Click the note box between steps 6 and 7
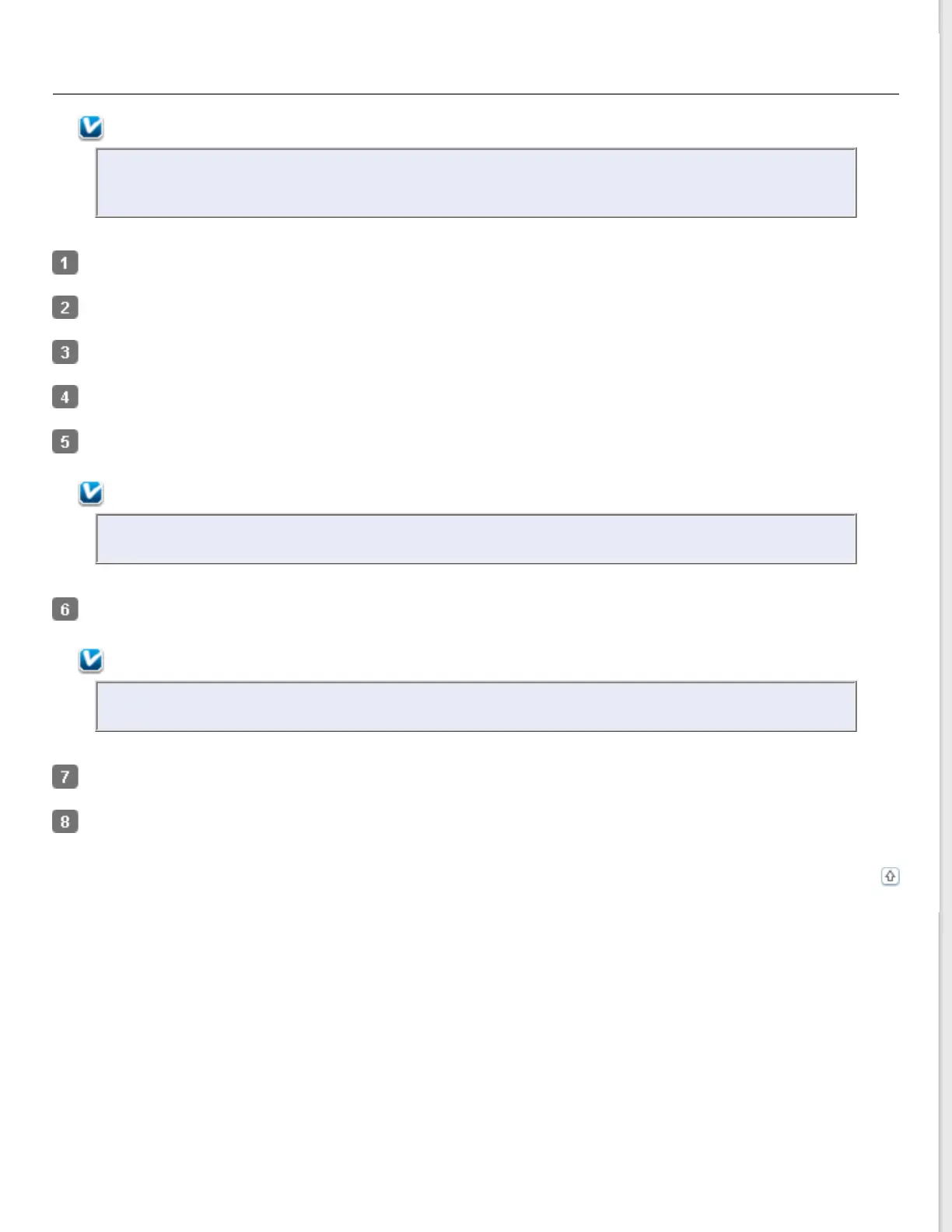This screenshot has height=1232, width=952. tap(475, 706)
